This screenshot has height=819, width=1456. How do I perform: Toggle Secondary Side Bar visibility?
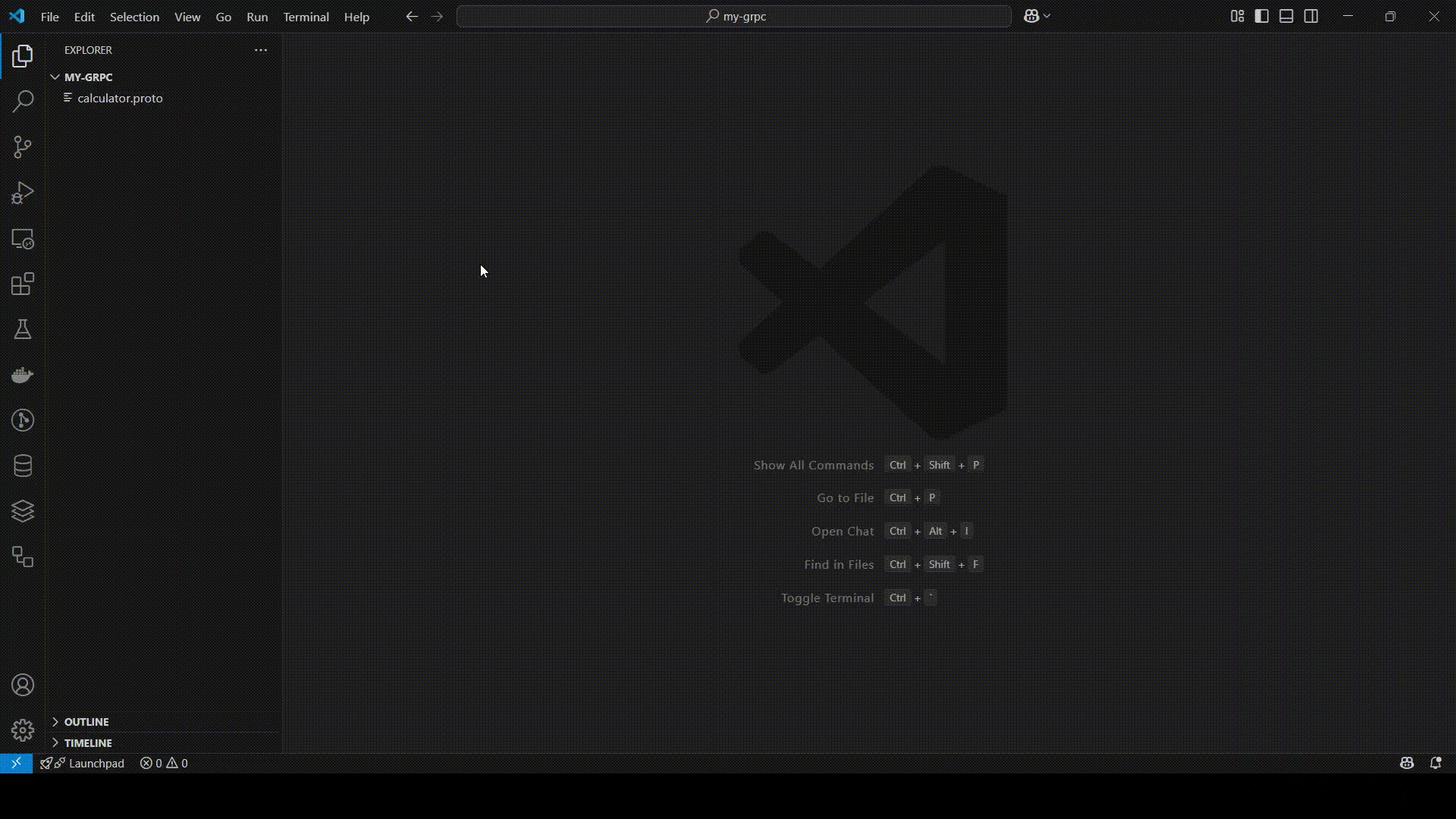point(1311,16)
